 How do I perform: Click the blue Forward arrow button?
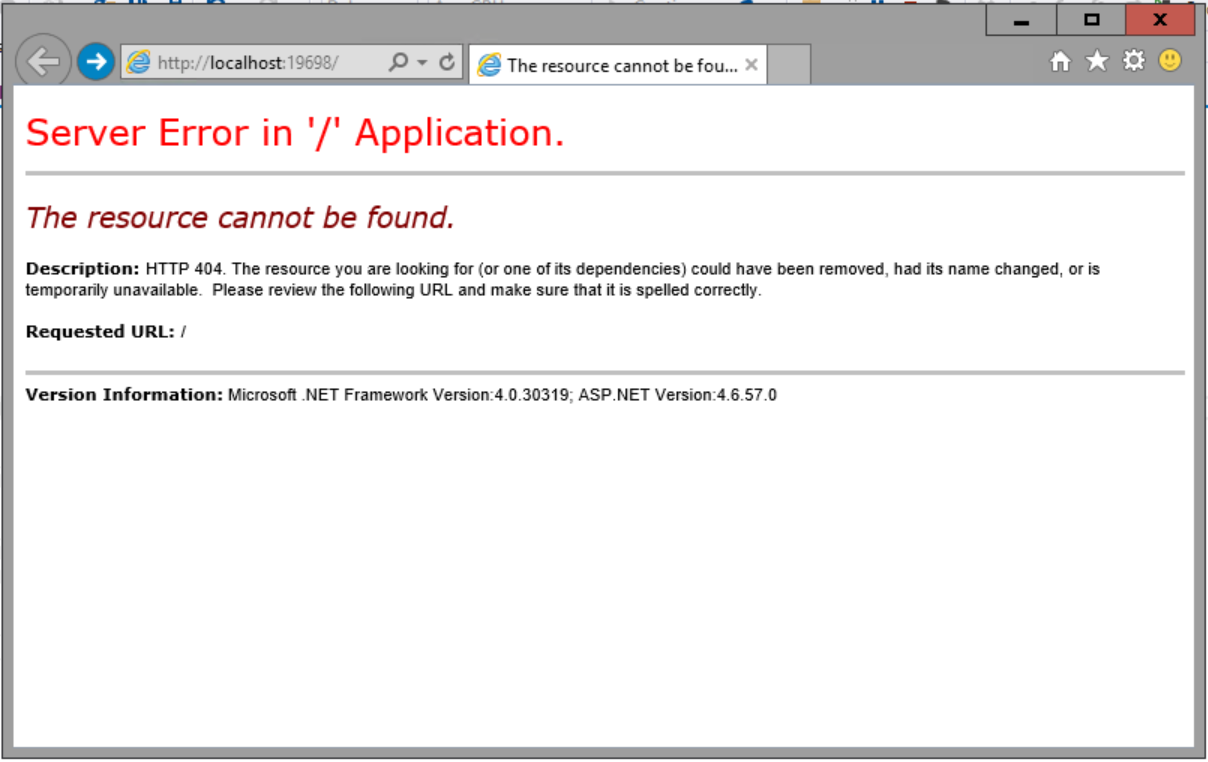coord(96,62)
